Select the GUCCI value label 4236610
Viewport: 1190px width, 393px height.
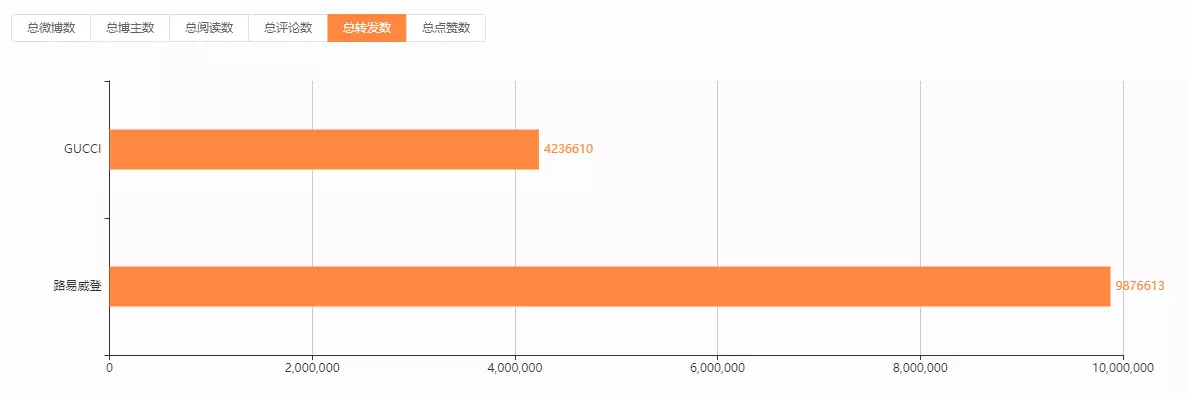568,149
